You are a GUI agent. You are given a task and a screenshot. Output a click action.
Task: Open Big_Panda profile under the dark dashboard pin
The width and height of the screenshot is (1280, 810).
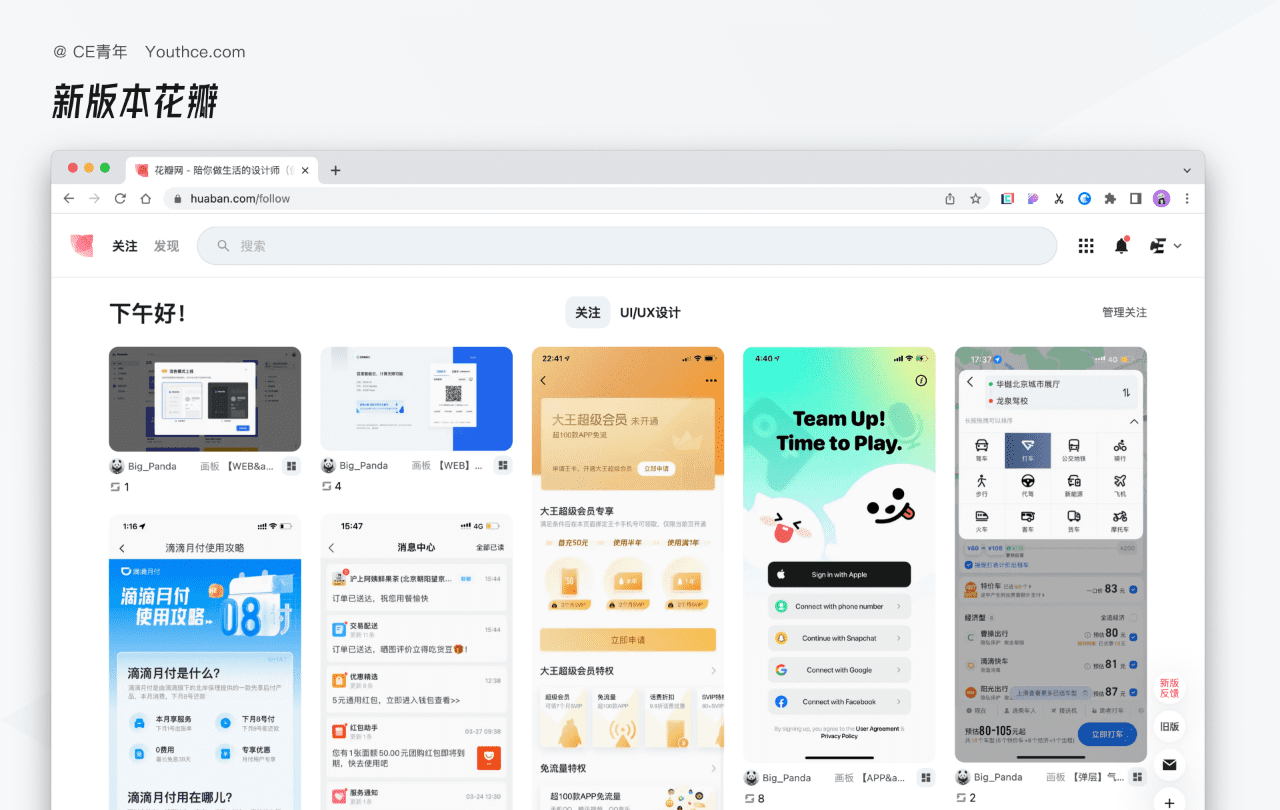(143, 466)
